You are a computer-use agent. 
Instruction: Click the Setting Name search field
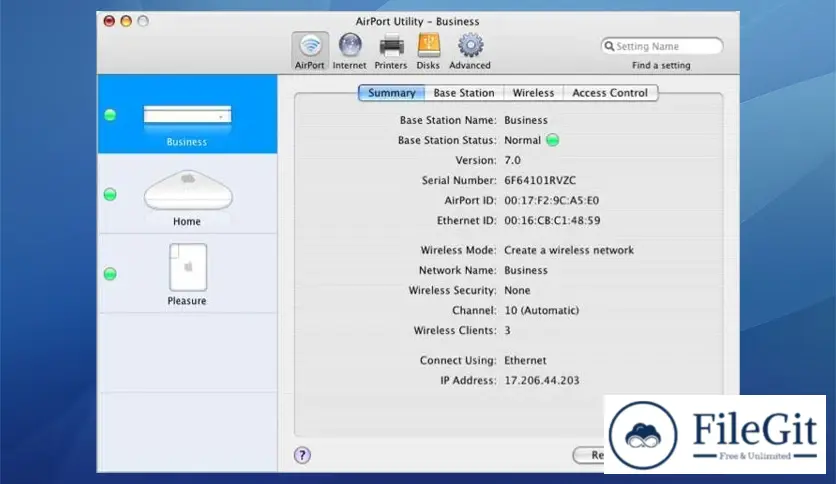tap(662, 46)
